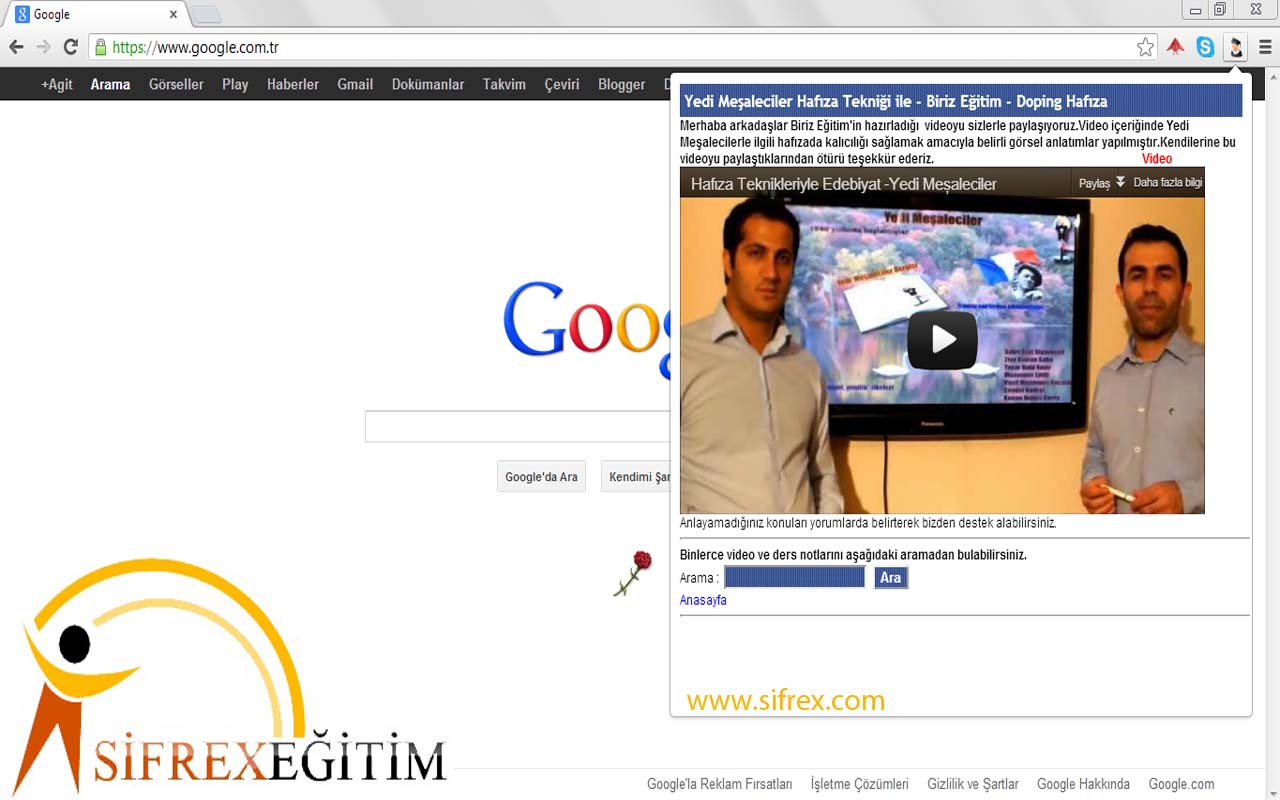Image resolution: width=1280 pixels, height=800 pixels.
Task: Select the Google tab
Action: (x=96, y=15)
